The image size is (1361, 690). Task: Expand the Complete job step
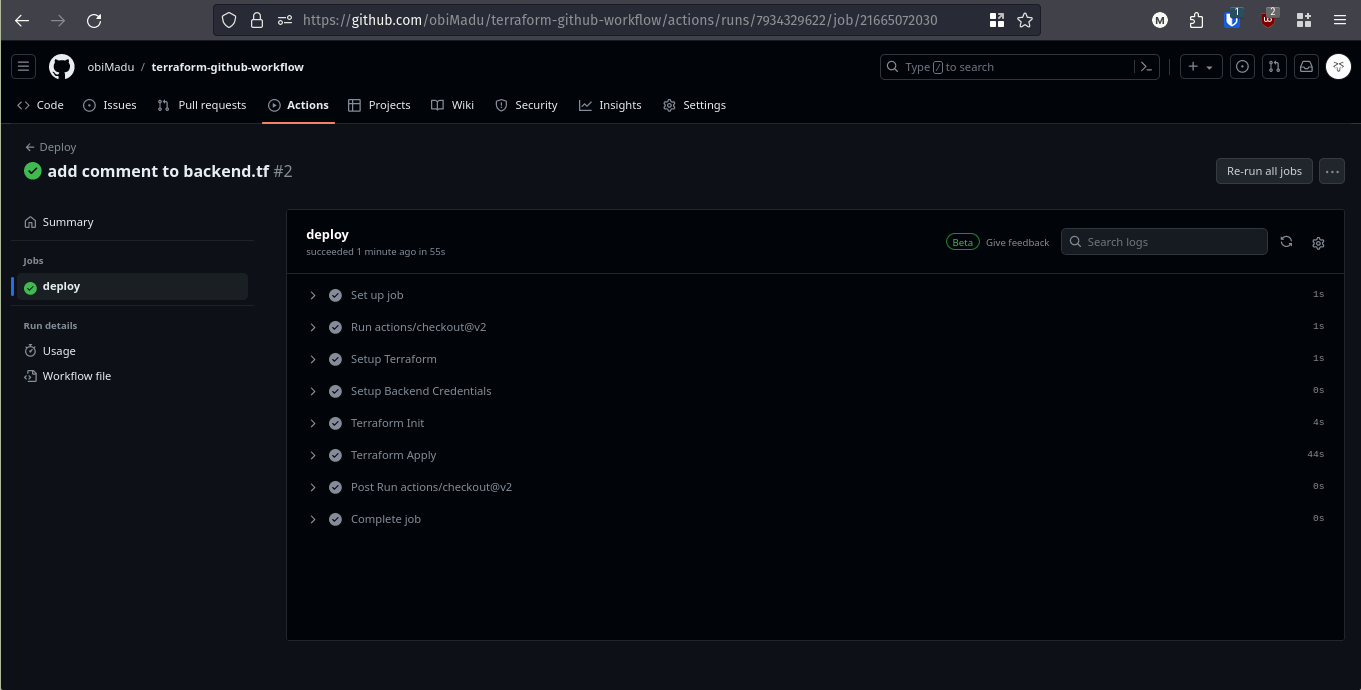coord(313,519)
